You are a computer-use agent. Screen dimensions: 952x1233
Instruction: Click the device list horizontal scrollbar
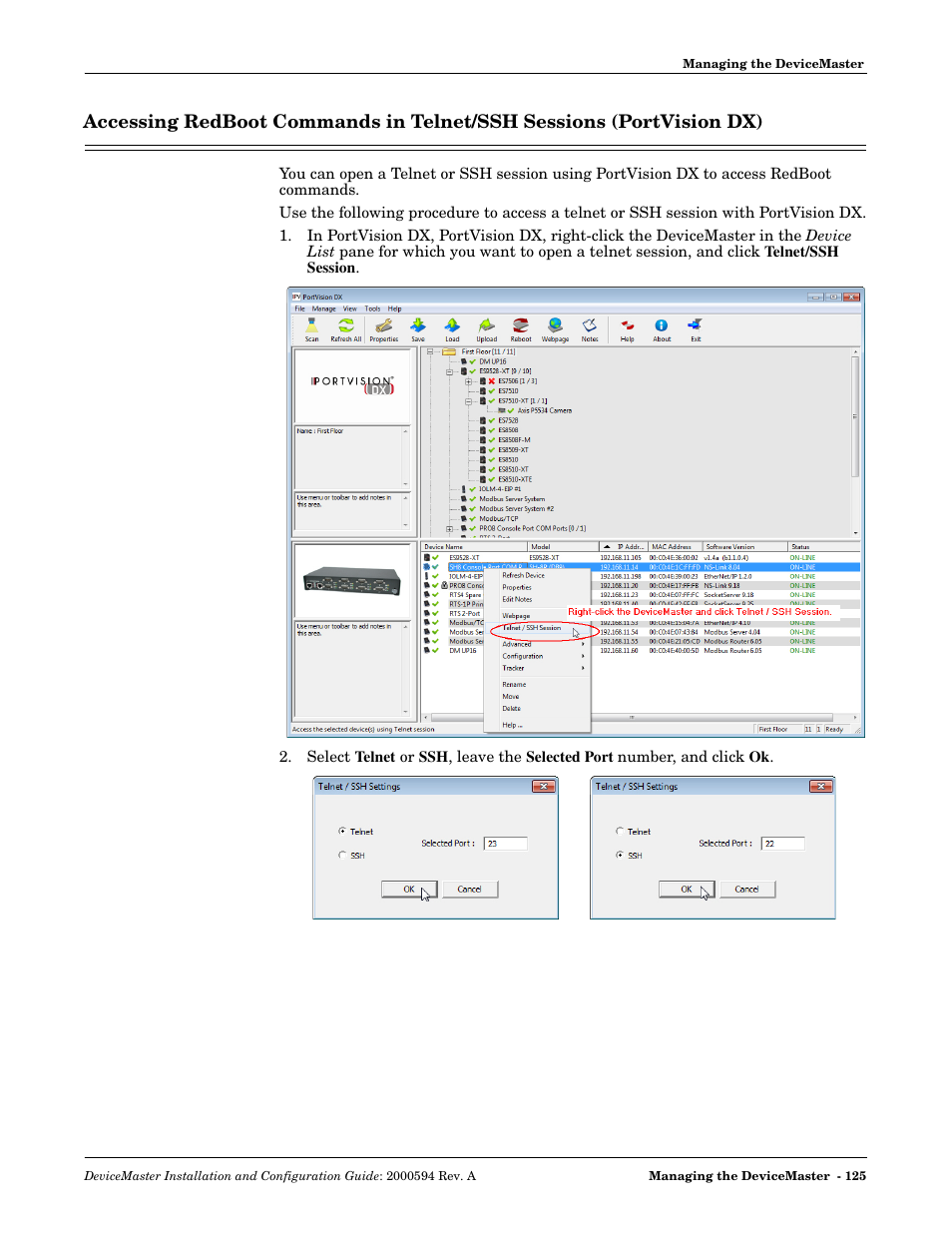641,717
